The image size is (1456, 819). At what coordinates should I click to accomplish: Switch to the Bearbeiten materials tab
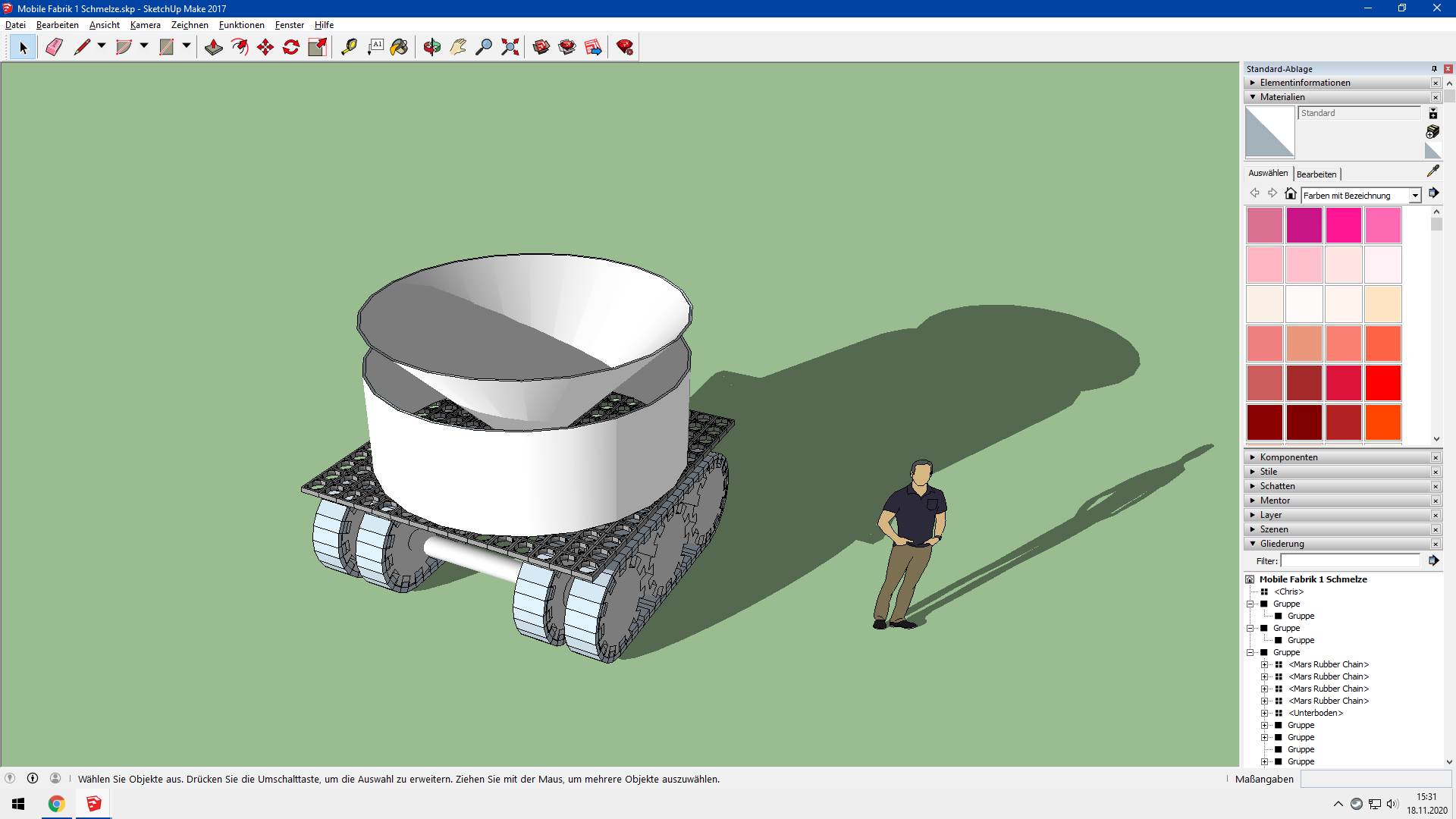1316,174
